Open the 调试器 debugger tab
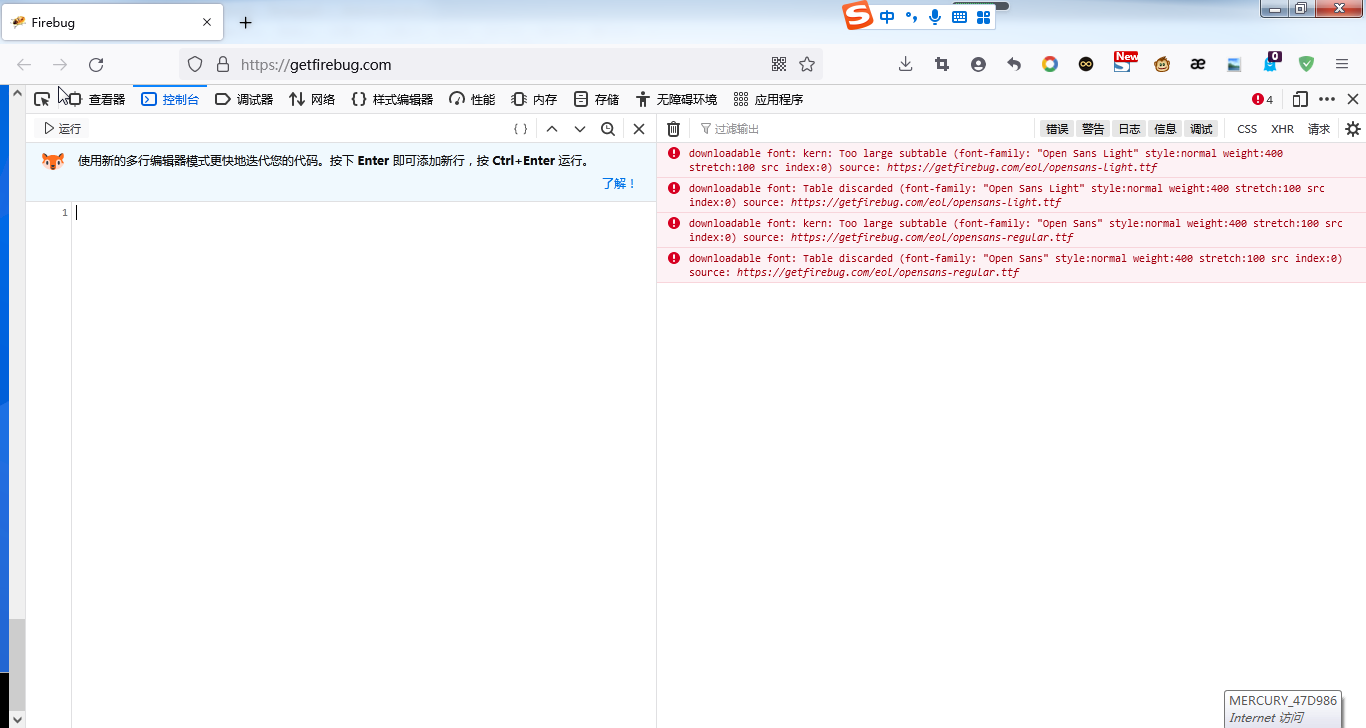The image size is (1366, 728). point(244,99)
